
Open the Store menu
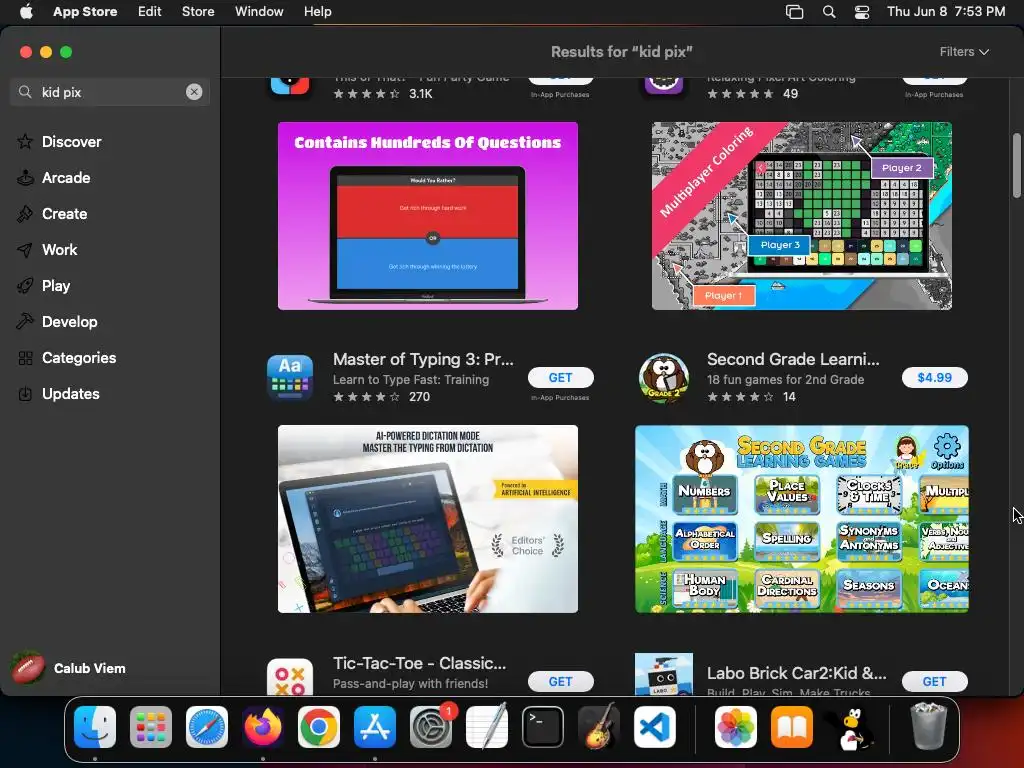pyautogui.click(x=198, y=12)
